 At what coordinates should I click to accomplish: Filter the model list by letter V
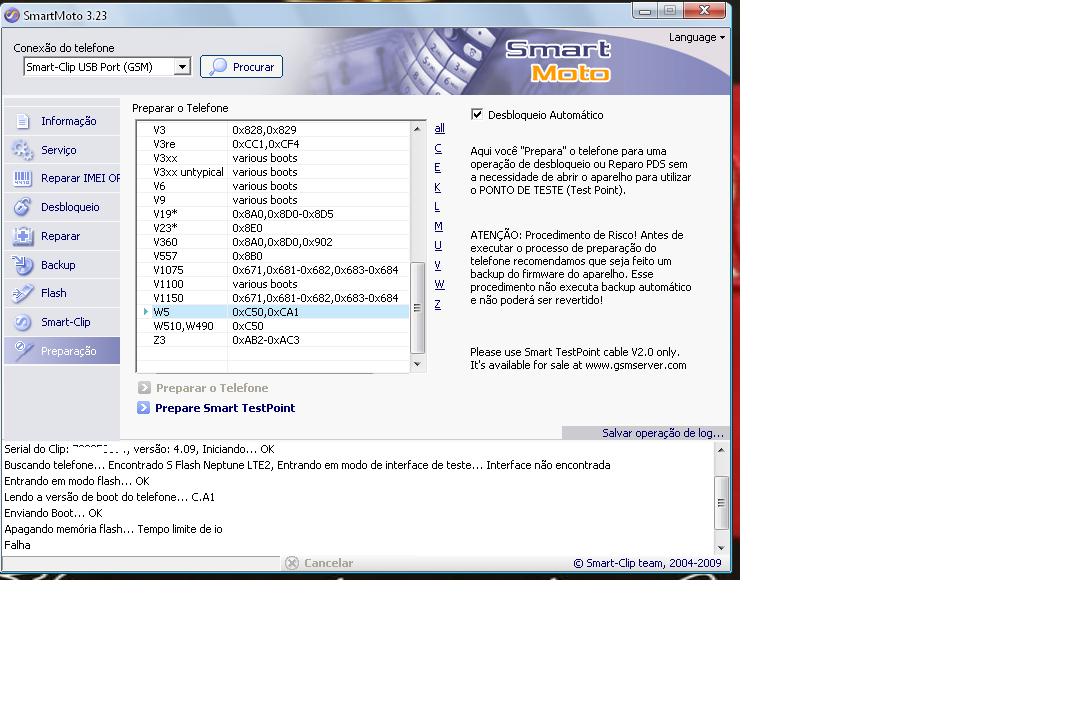(x=438, y=265)
